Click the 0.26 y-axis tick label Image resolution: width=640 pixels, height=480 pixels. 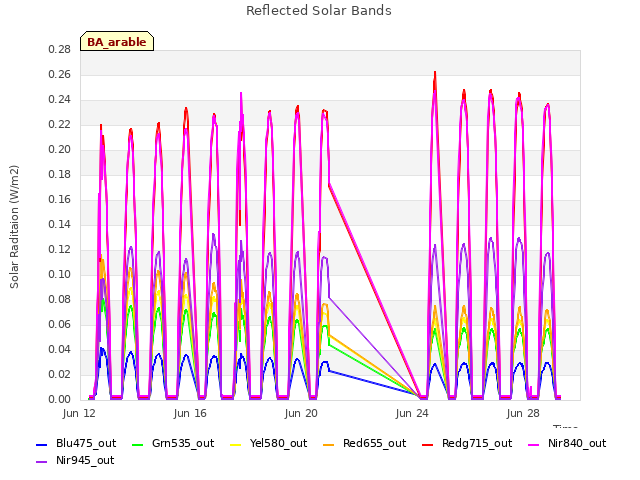(x=60, y=74)
